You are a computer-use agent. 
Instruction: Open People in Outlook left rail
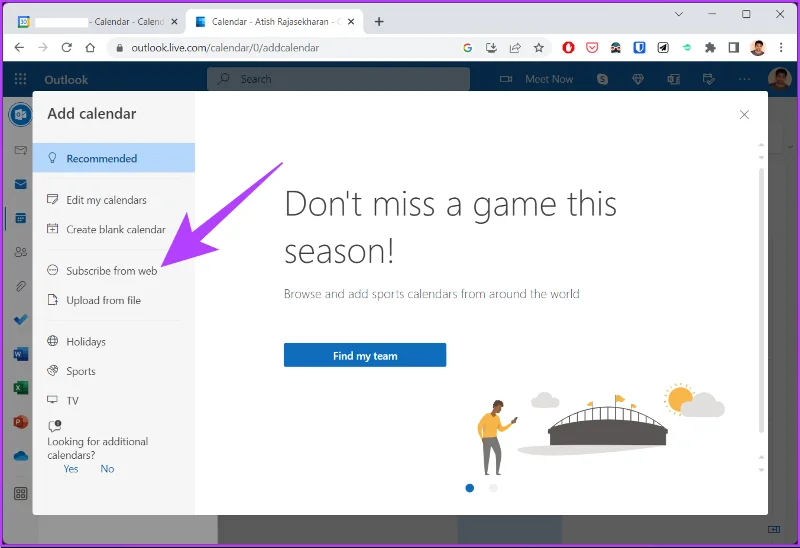point(20,252)
